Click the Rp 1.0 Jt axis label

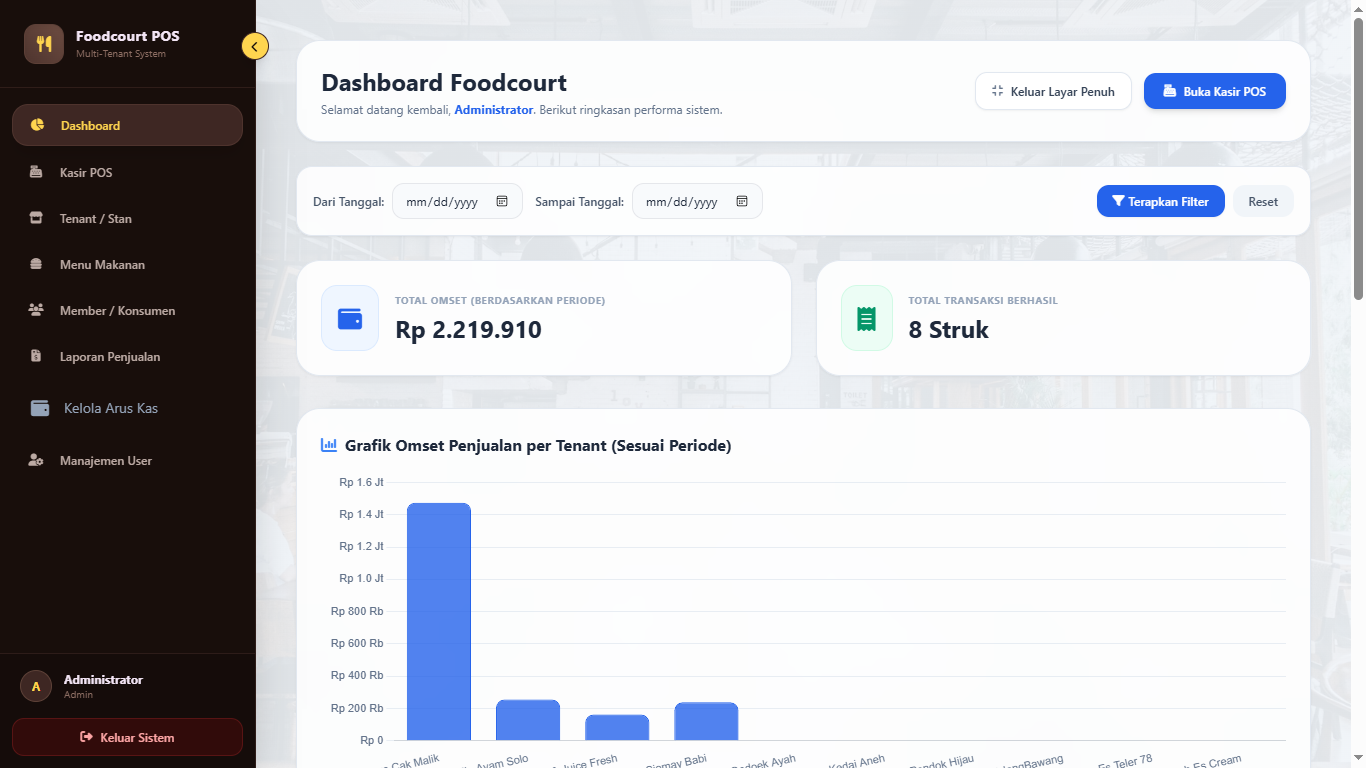pos(361,578)
